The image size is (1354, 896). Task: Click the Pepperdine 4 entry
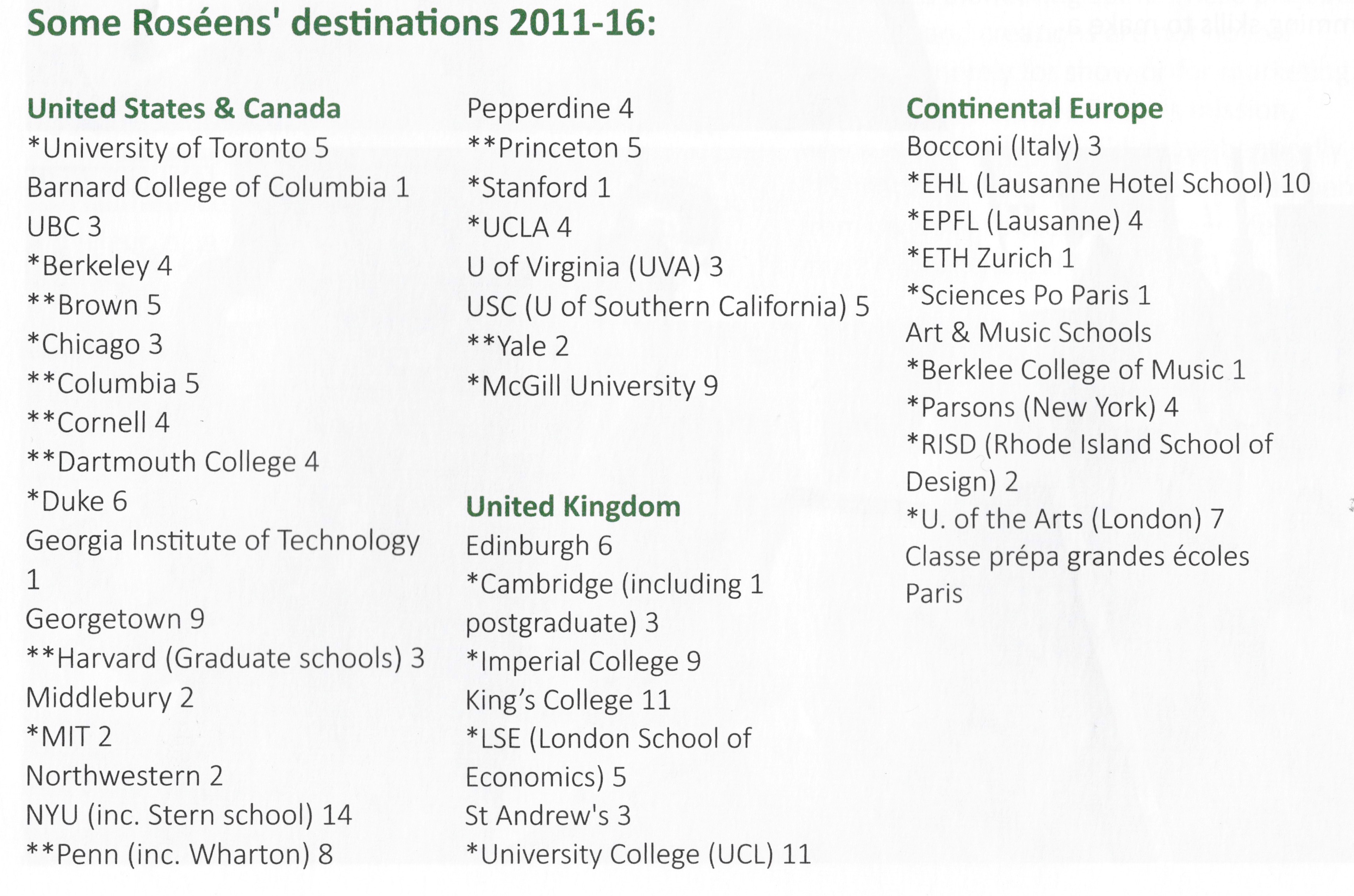550,109
